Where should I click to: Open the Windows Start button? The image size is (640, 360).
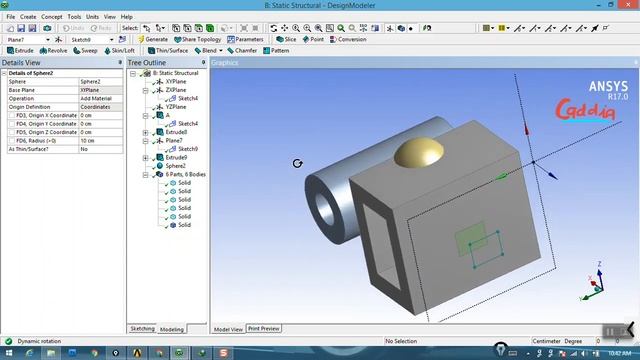click(x=8, y=353)
